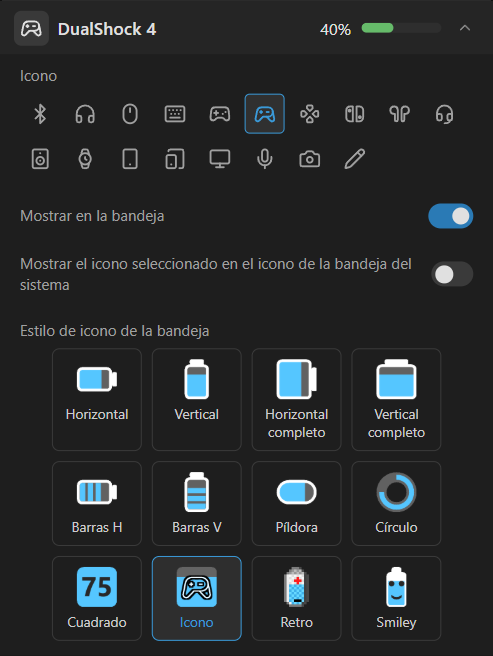The height and width of the screenshot is (656, 493).
Task: Collapse the DualShock 4 settings section
Action: click(465, 28)
